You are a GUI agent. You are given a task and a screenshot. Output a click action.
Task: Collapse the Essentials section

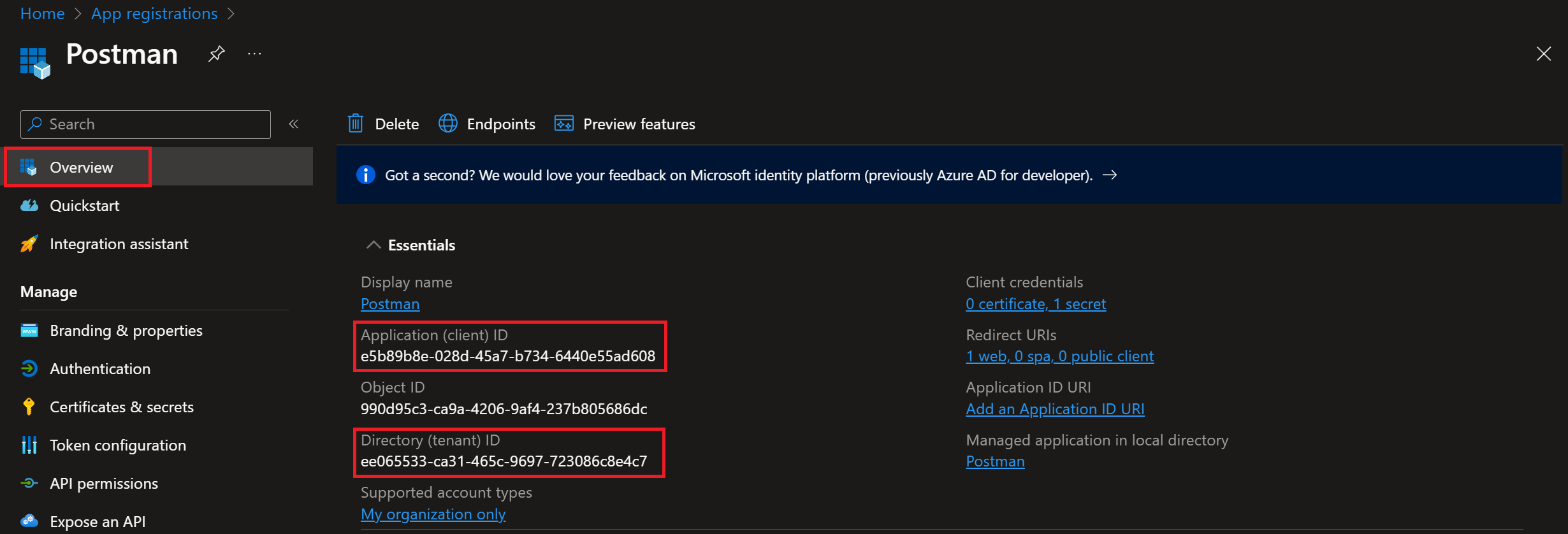click(x=374, y=245)
